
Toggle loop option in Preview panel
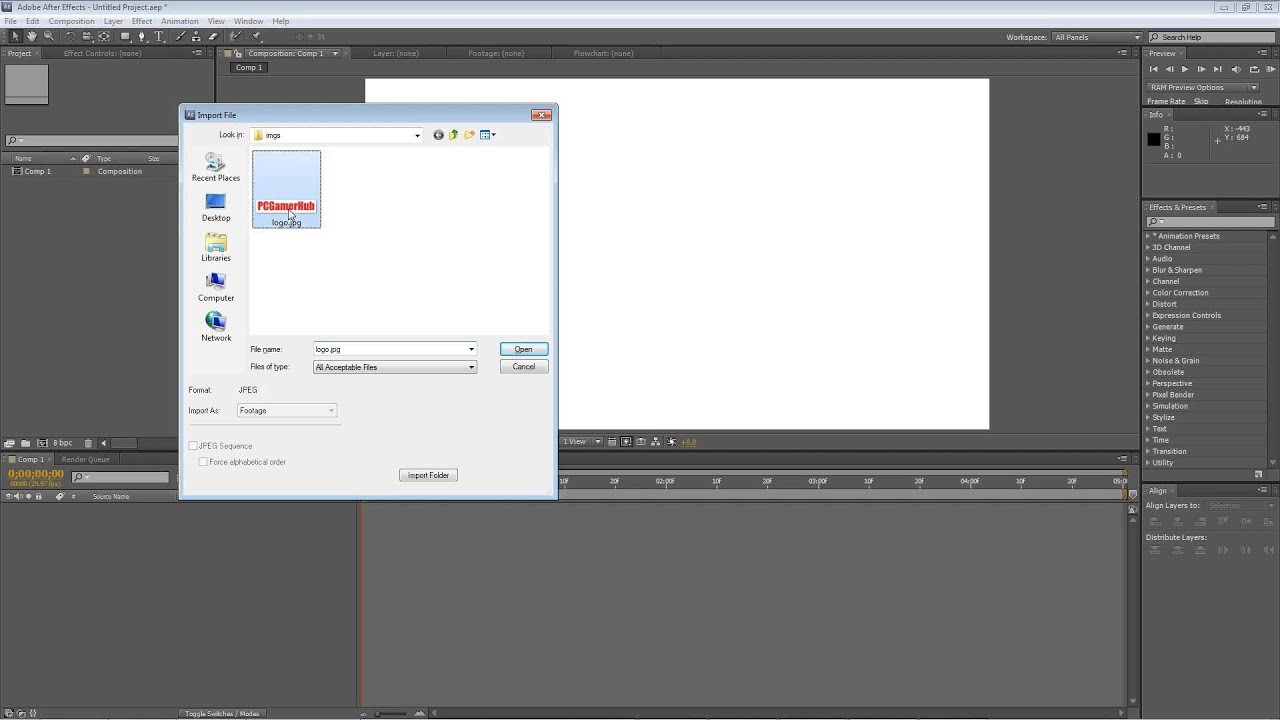[1255, 69]
